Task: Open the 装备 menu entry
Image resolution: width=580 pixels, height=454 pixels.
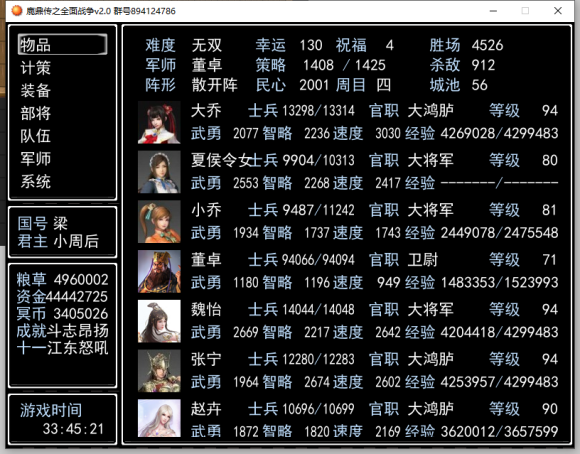Action: 36,90
